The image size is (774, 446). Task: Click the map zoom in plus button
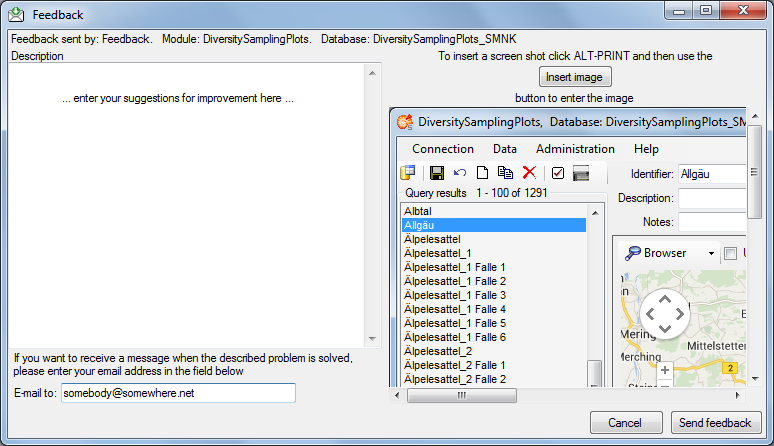(x=665, y=370)
